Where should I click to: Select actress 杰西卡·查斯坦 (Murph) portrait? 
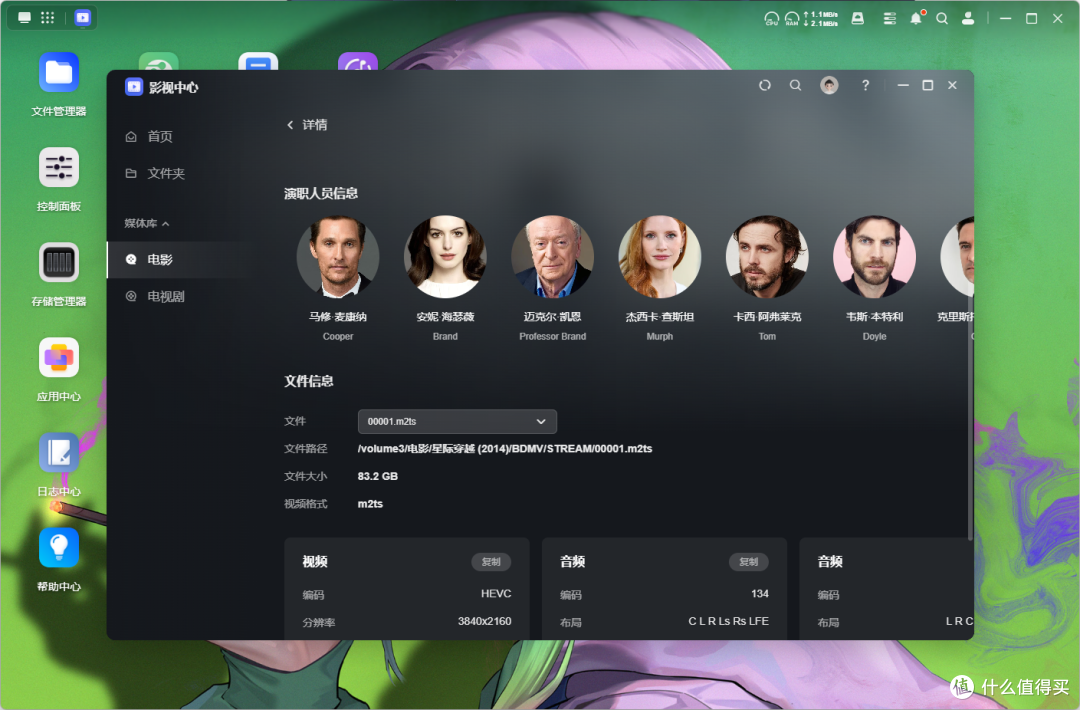pos(660,257)
